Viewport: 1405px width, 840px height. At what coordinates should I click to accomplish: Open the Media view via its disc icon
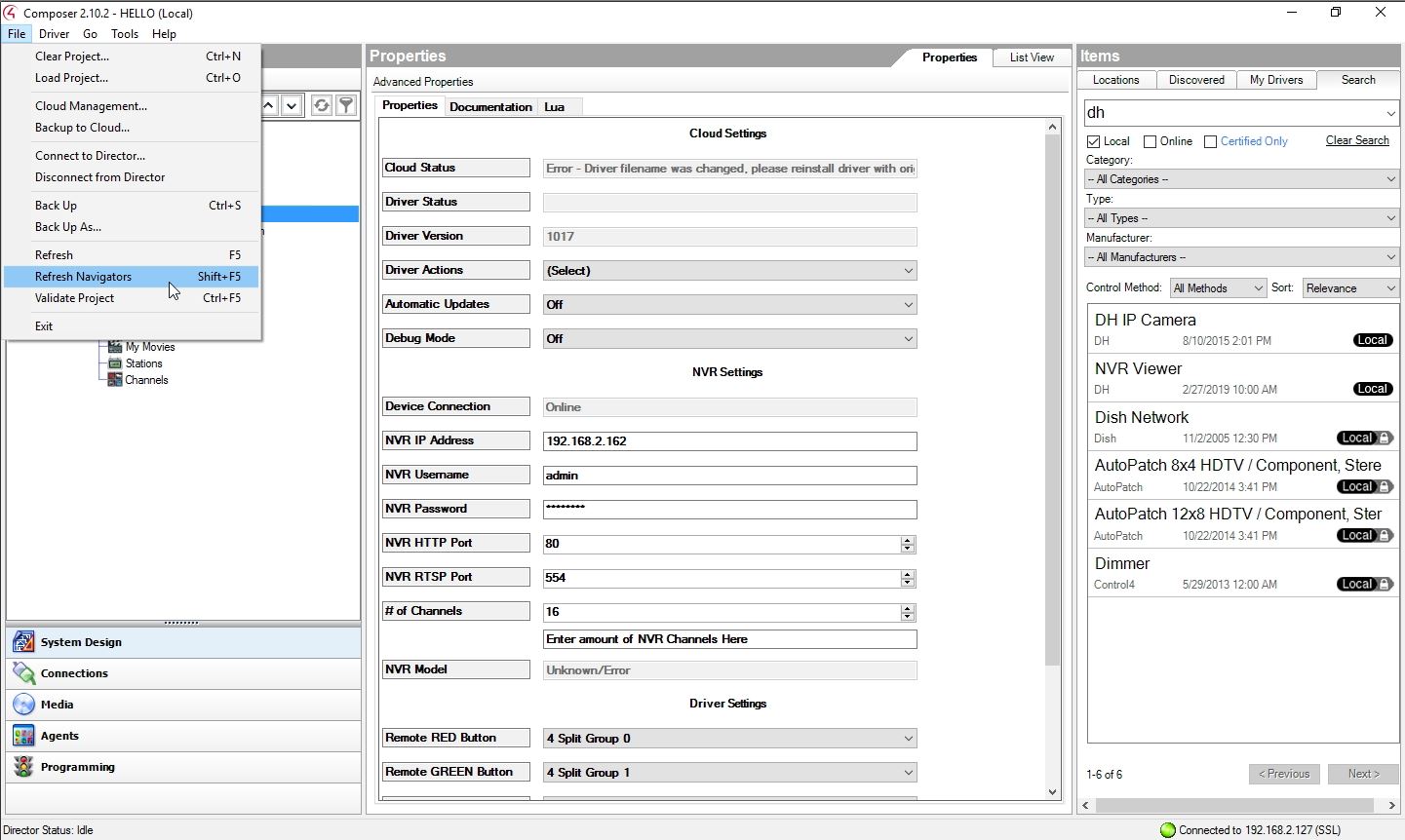(x=23, y=705)
